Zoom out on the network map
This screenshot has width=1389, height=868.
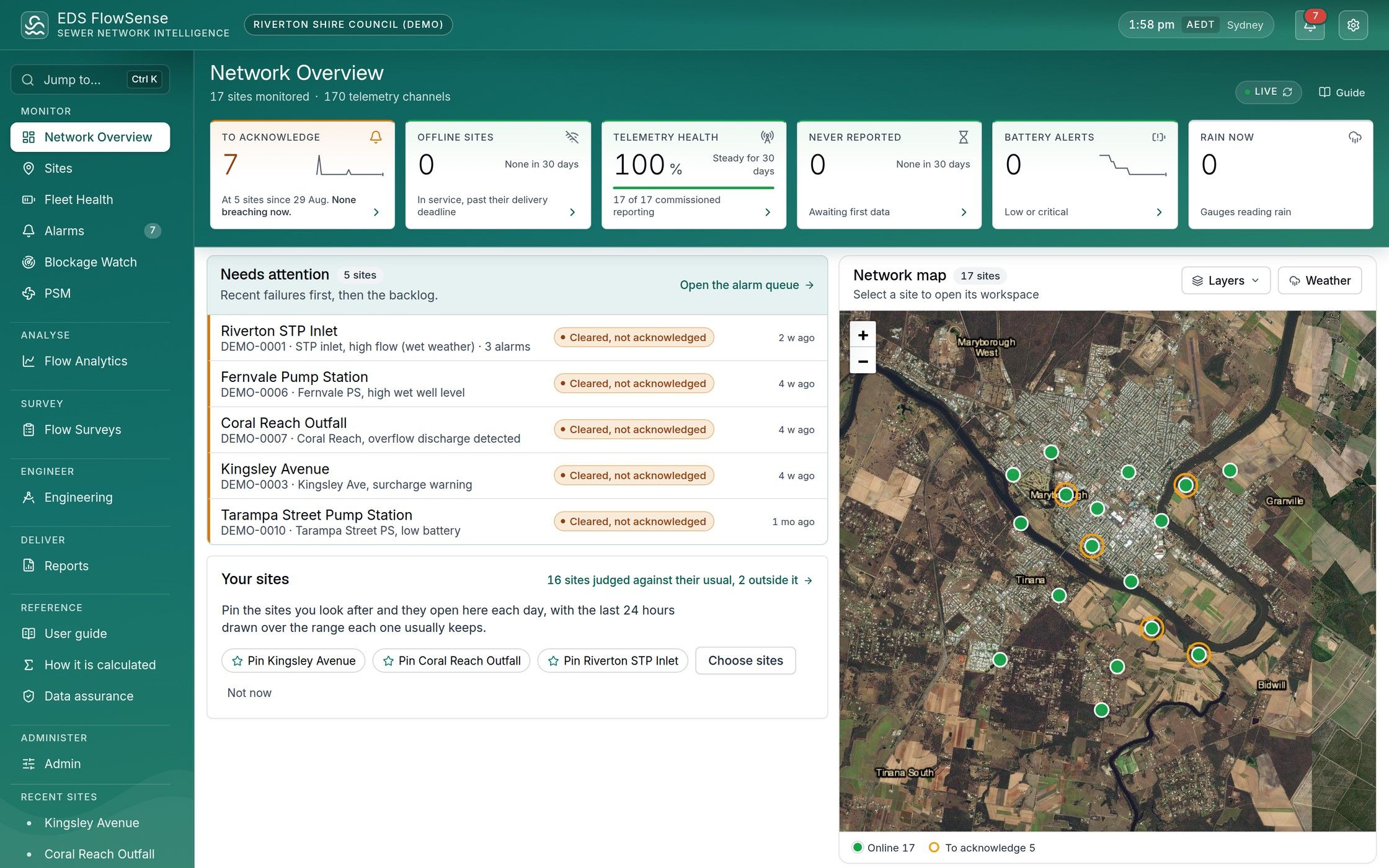[x=863, y=361]
